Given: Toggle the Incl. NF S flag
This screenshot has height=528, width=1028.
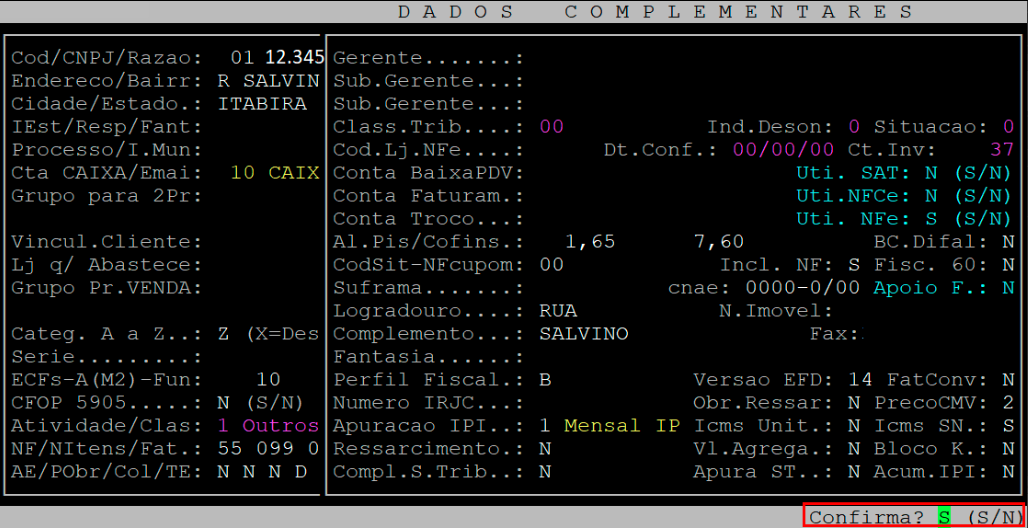Looking at the screenshot, I should click(x=853, y=265).
